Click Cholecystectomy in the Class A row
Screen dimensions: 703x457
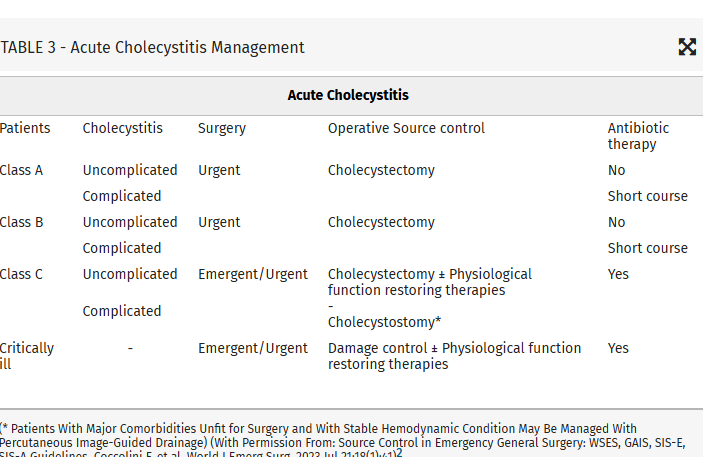[381, 170]
